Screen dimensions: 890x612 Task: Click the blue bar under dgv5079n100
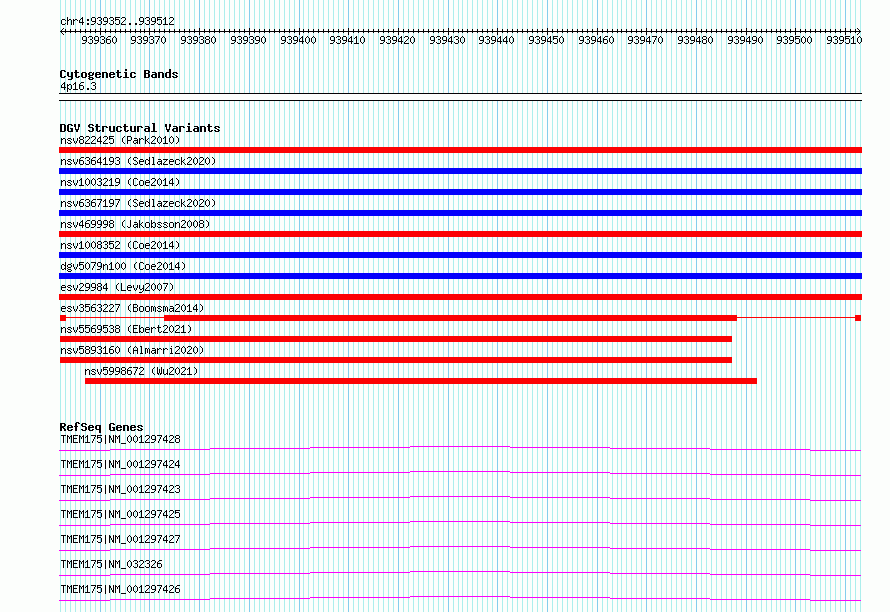(x=460, y=276)
